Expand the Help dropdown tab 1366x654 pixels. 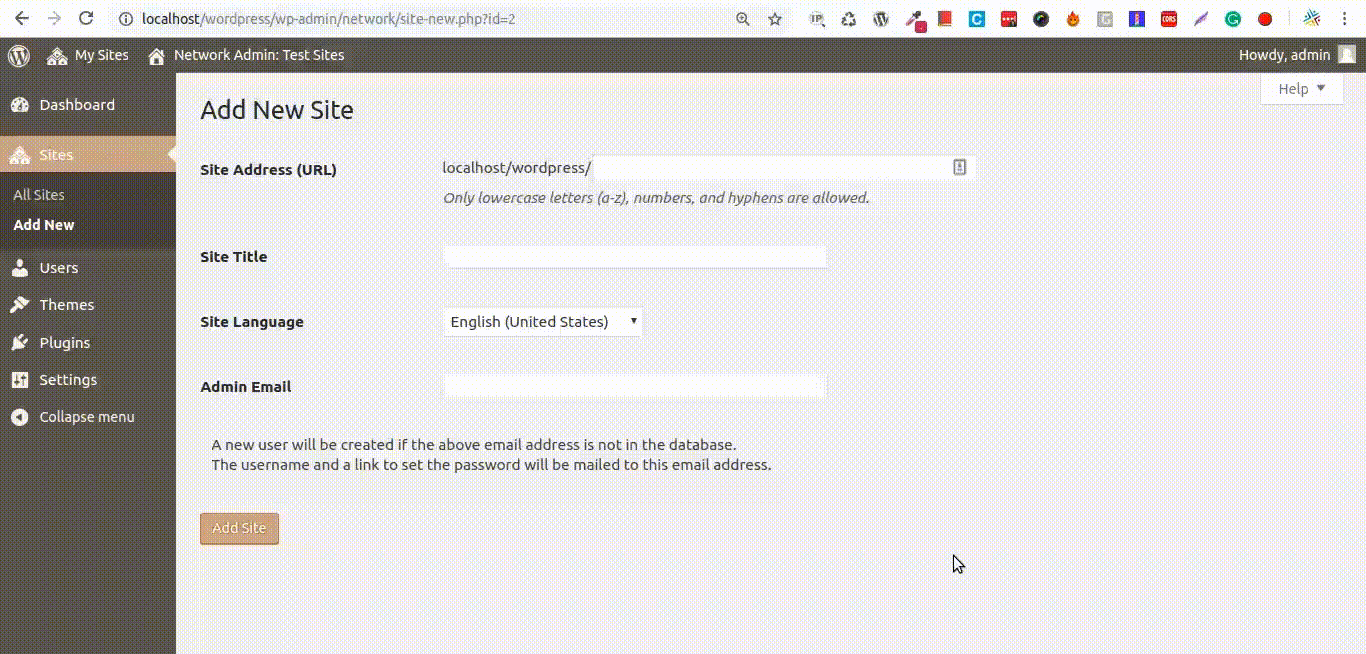(1302, 89)
